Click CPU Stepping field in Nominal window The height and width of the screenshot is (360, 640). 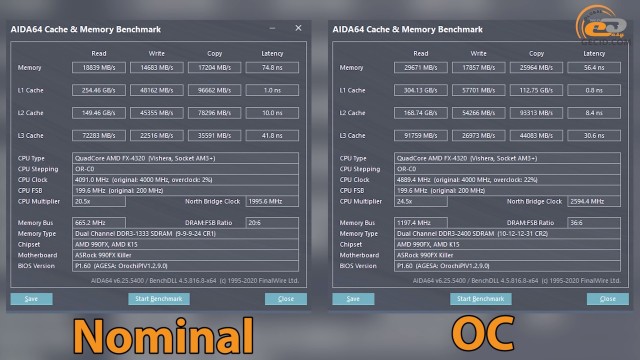pos(185,169)
